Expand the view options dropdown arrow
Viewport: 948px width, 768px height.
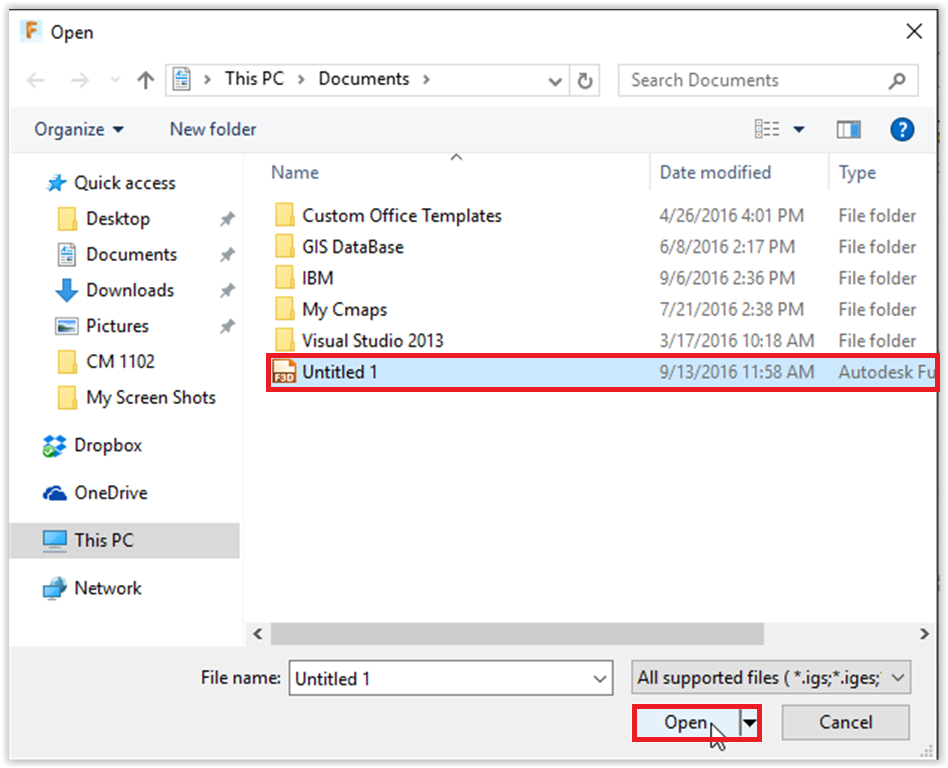tap(799, 130)
